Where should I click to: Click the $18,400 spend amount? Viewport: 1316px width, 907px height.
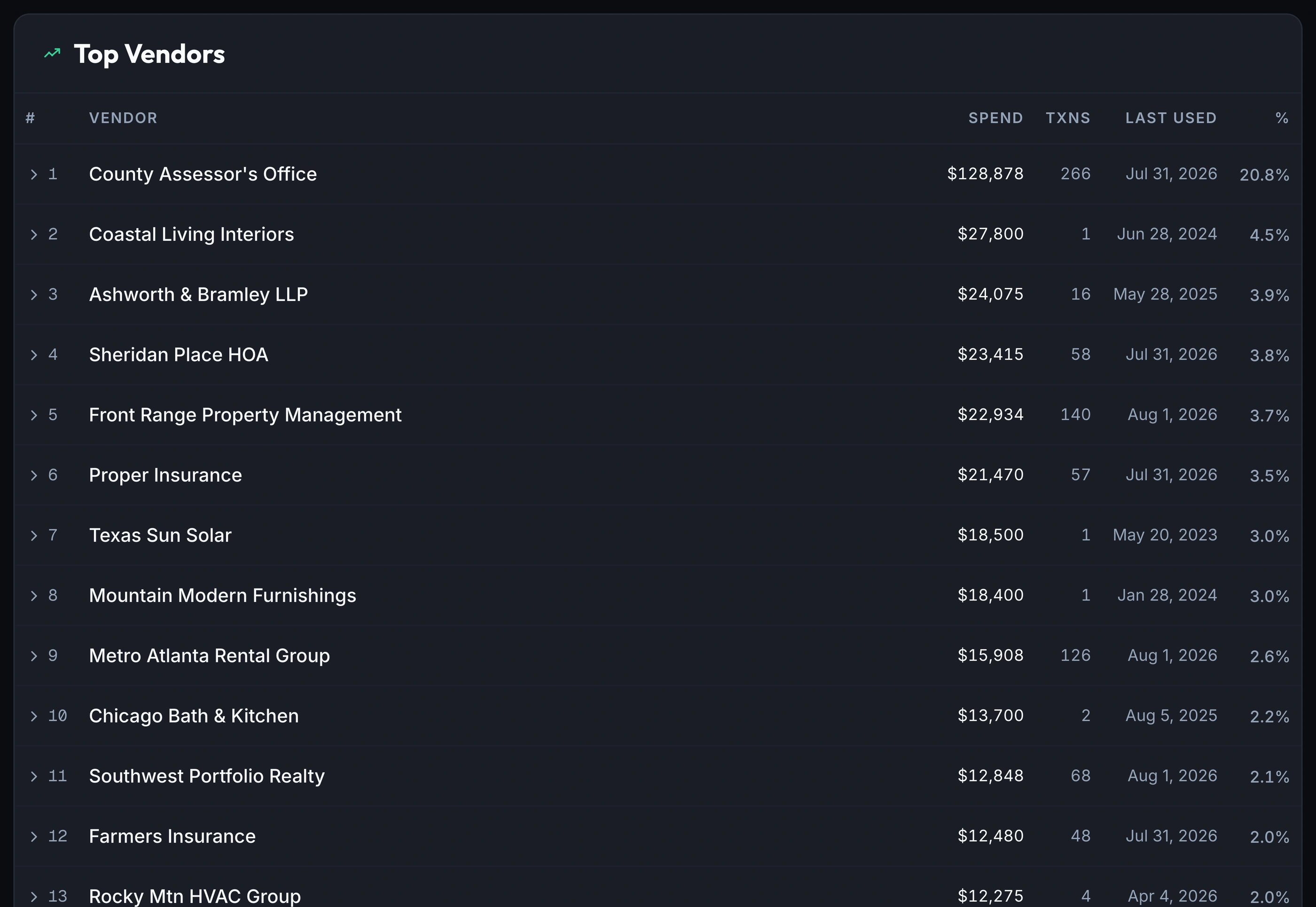click(991, 596)
